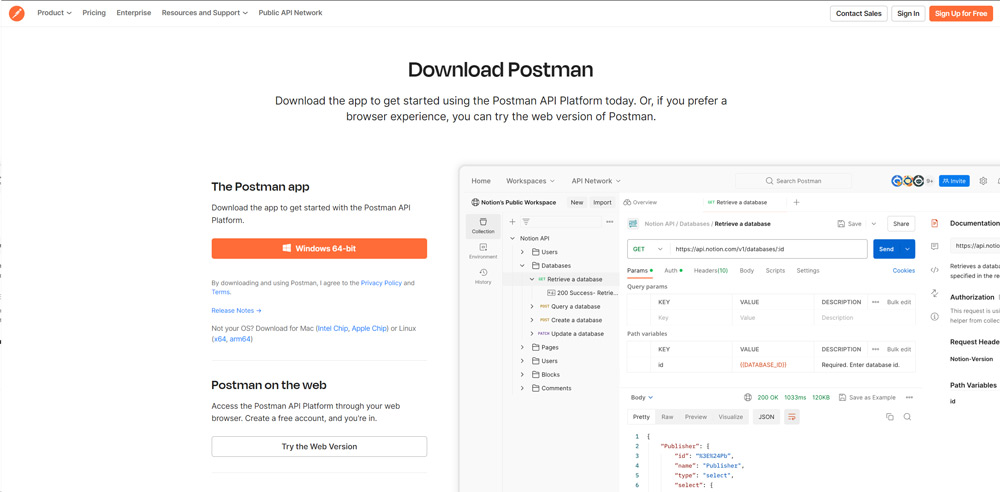Open a new request tab with plus icon

click(796, 202)
